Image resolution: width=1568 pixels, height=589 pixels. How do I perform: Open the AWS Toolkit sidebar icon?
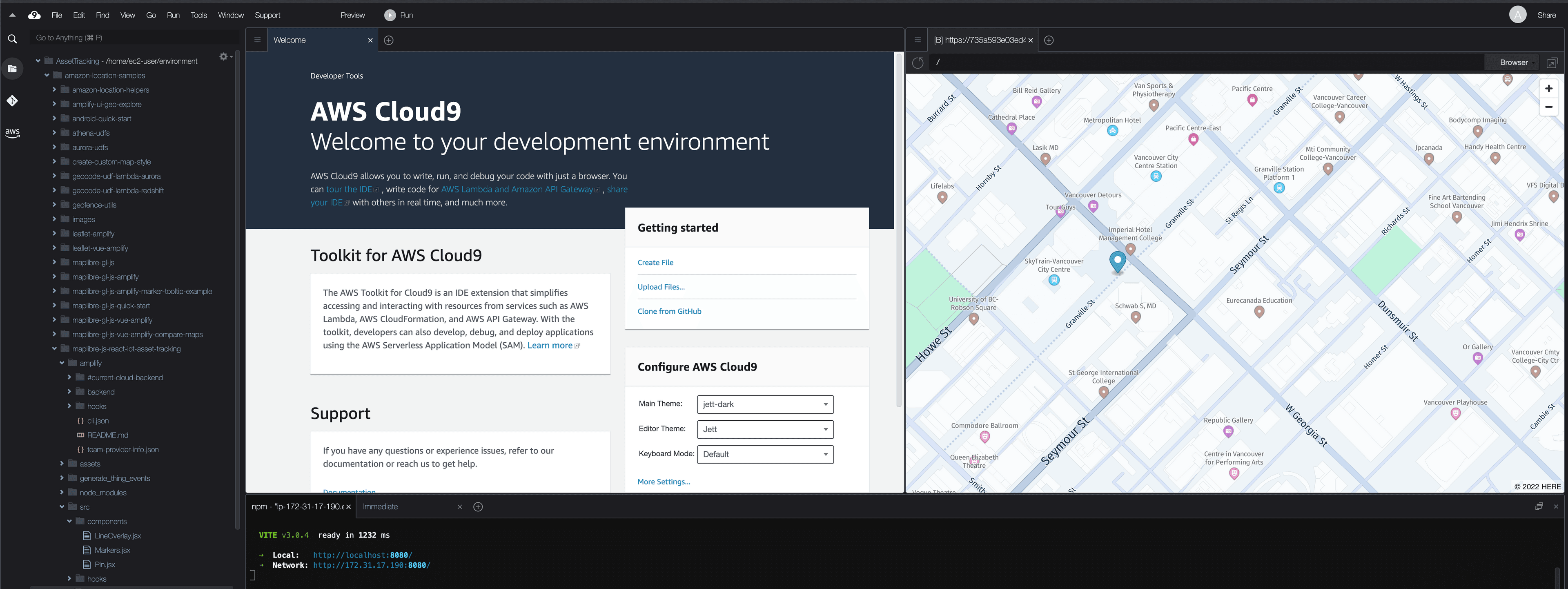pos(12,132)
